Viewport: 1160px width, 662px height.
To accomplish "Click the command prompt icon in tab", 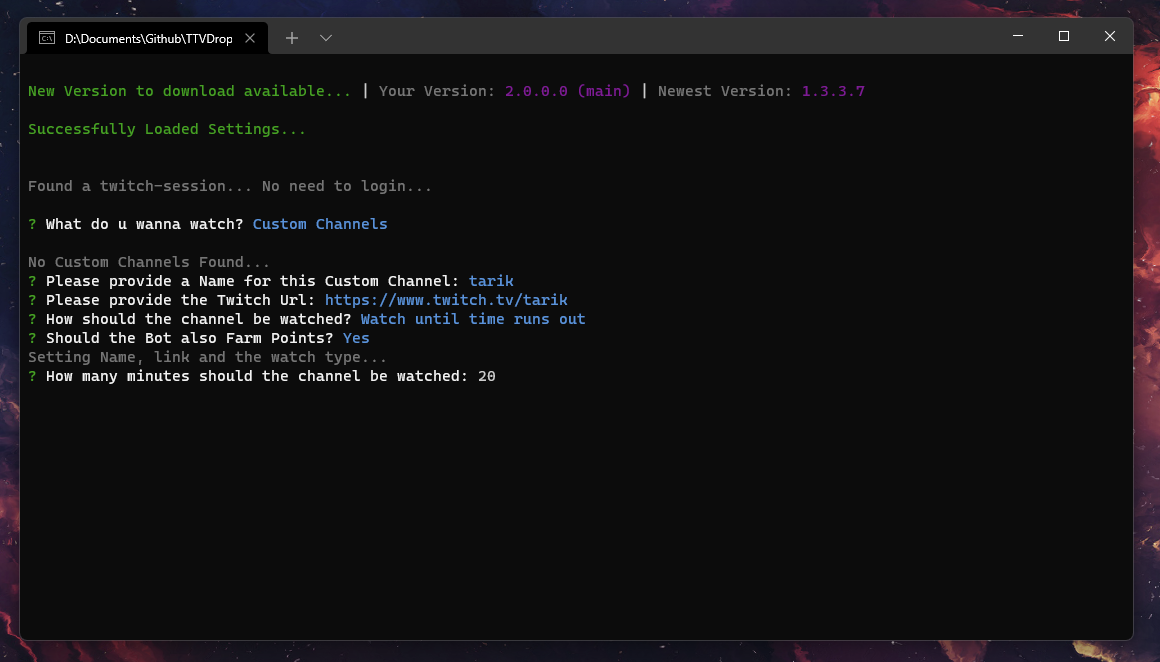I will coord(47,38).
